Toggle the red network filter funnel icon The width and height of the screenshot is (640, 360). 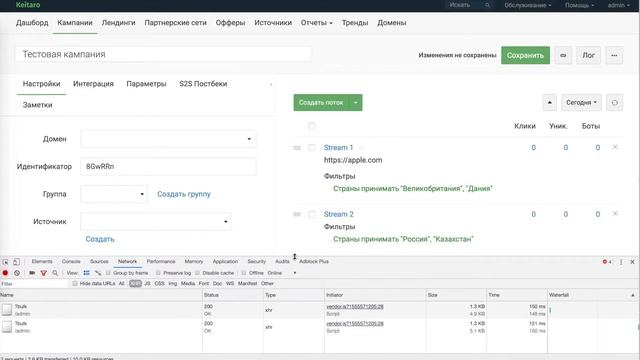pos(43,273)
